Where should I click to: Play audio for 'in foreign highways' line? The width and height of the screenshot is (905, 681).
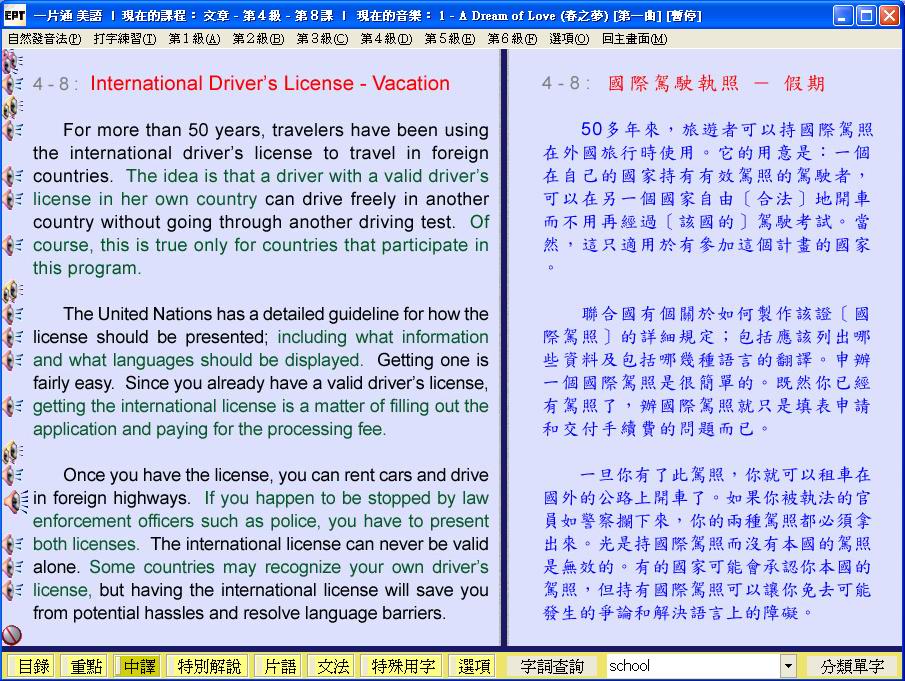(13, 498)
